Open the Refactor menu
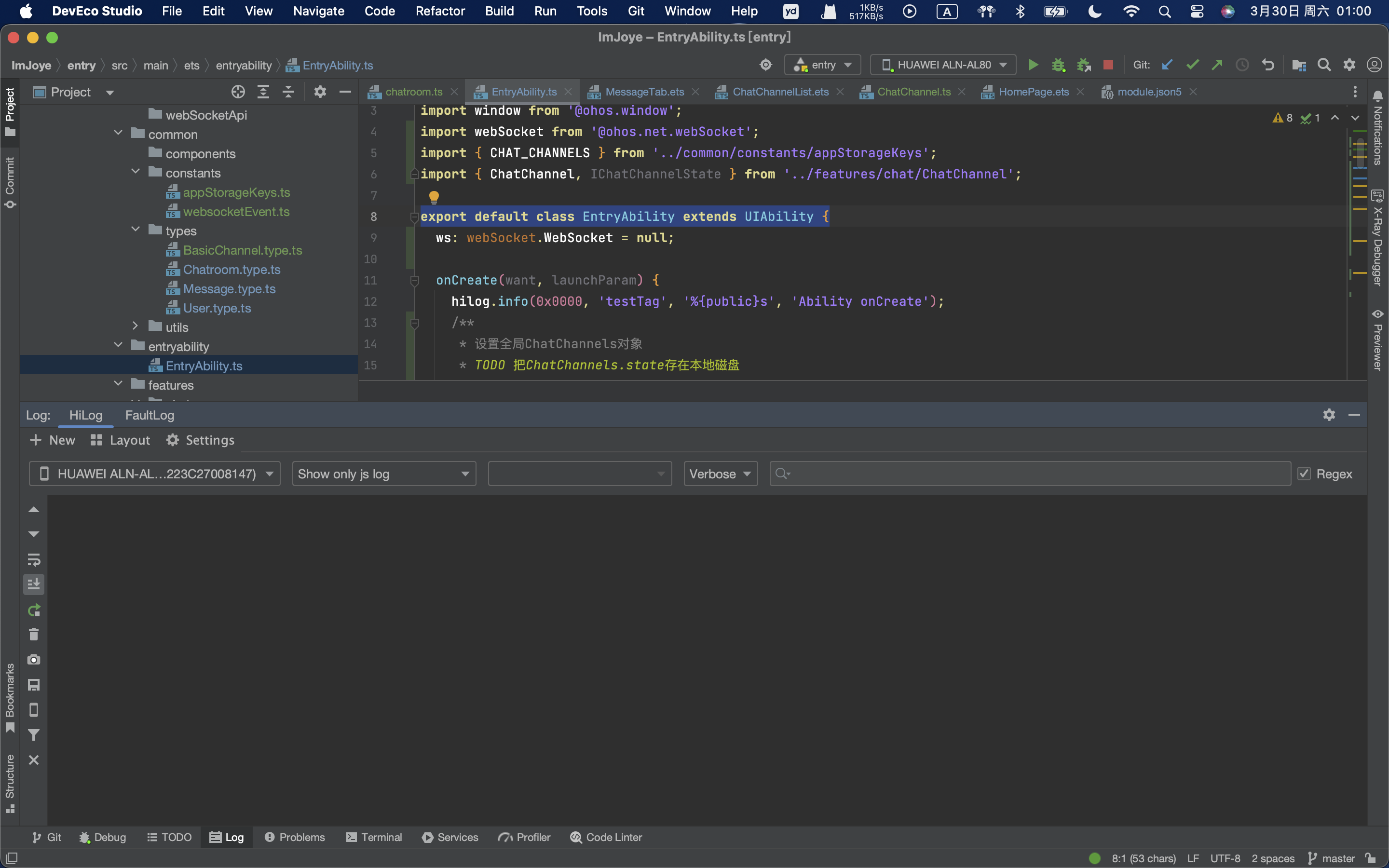1389x868 pixels. pyautogui.click(x=440, y=11)
